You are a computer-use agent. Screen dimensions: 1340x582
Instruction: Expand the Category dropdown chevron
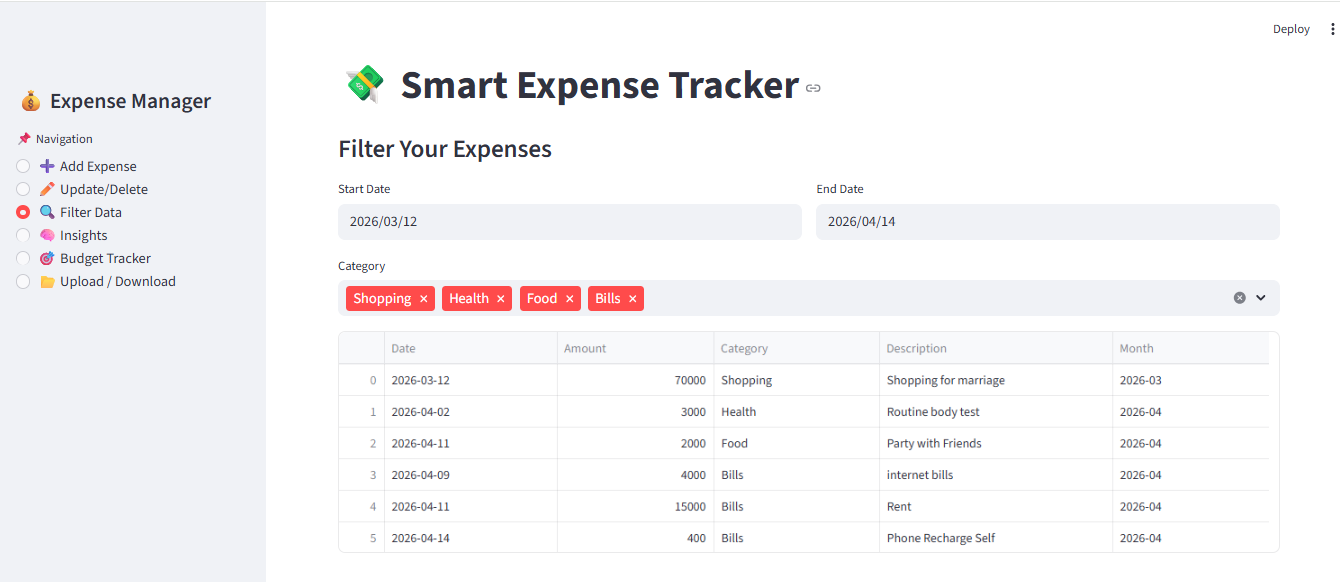coord(1261,298)
